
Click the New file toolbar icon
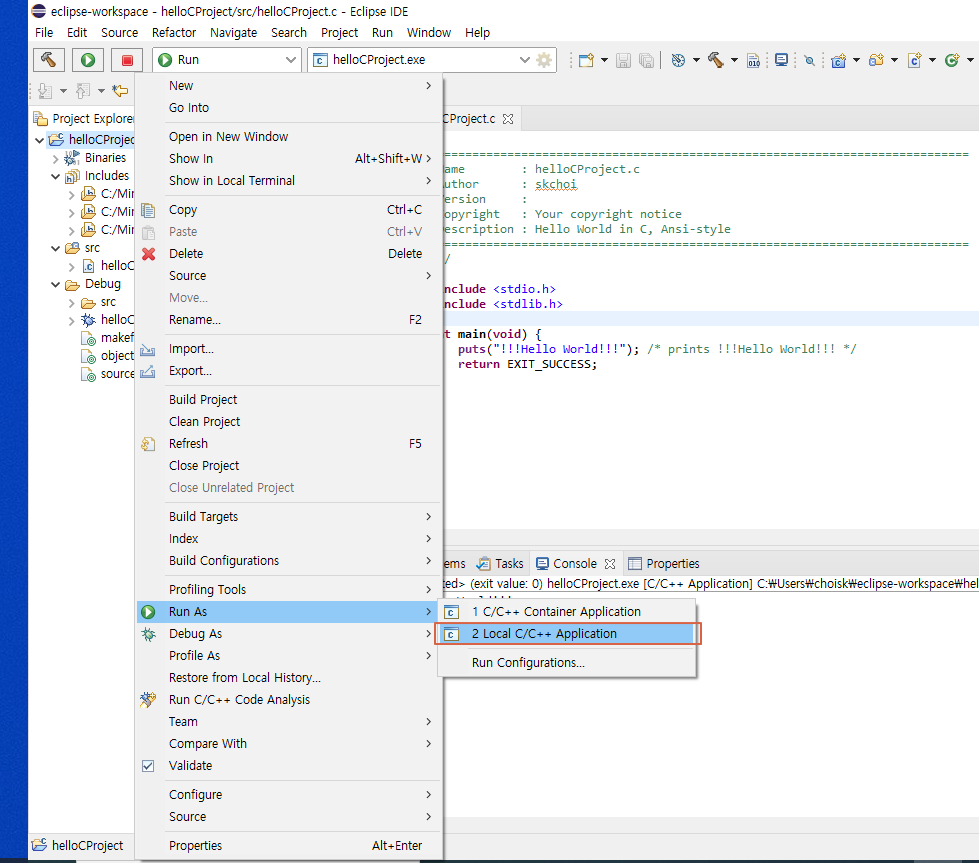[x=586, y=60]
